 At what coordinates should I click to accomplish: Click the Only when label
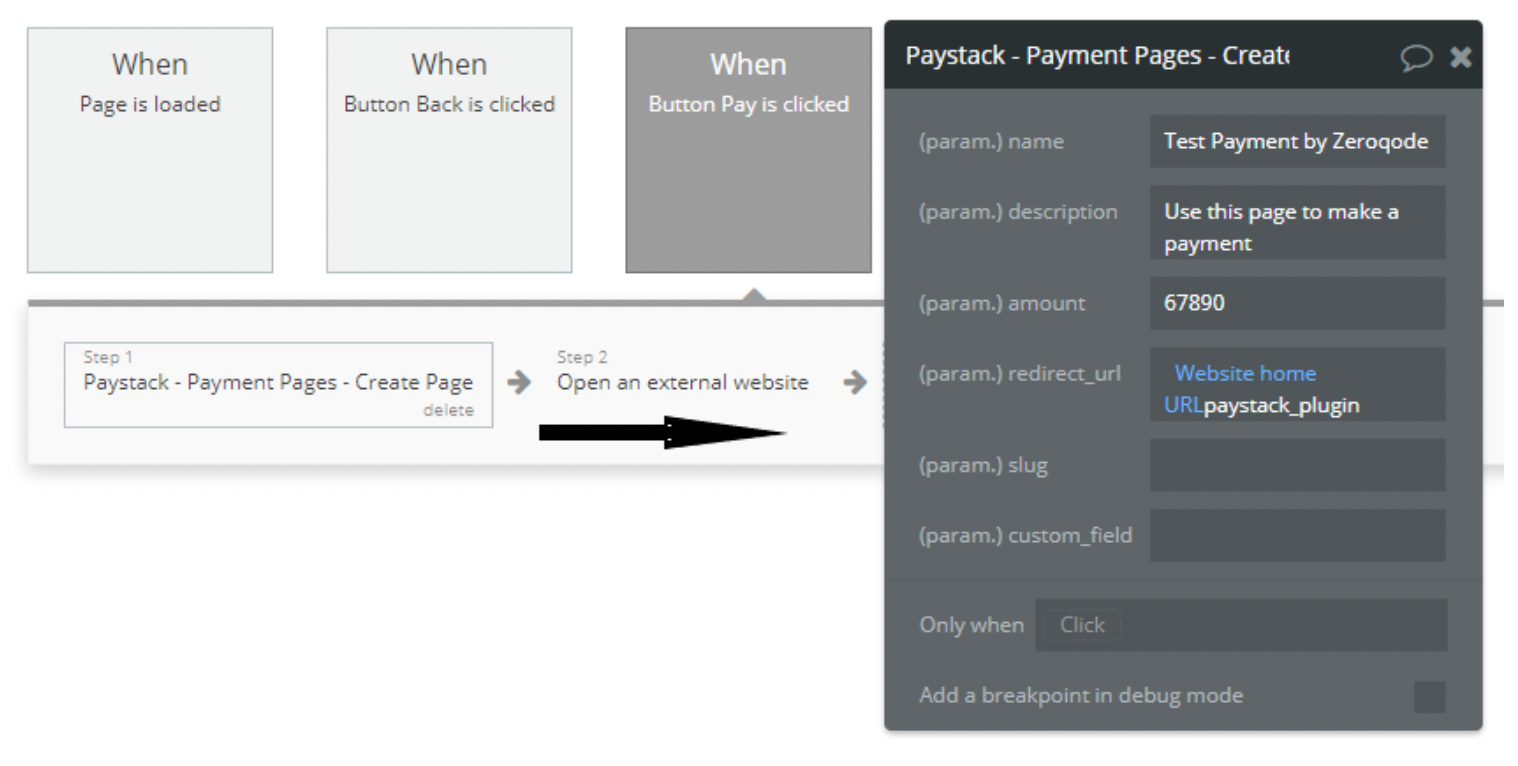point(971,625)
